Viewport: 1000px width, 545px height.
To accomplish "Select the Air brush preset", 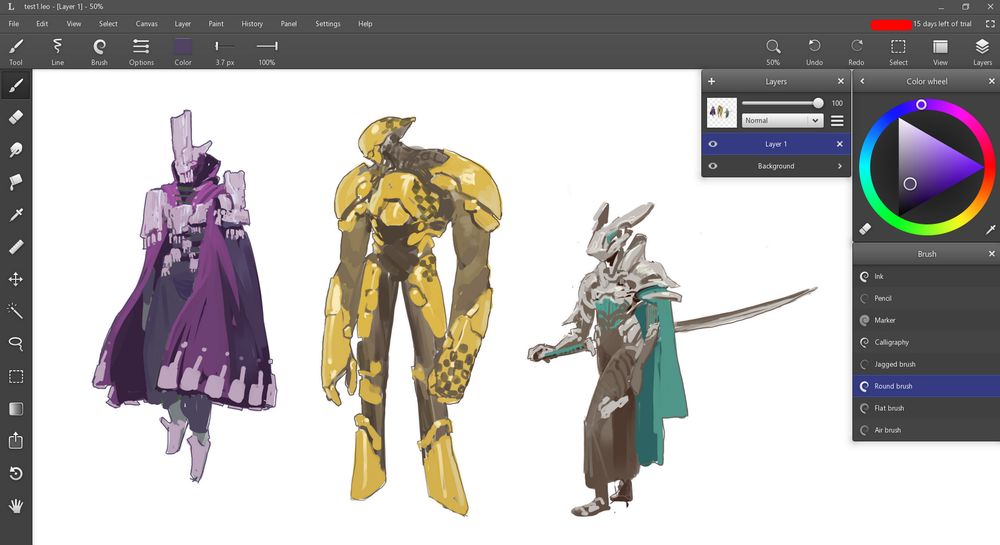I will (x=887, y=430).
